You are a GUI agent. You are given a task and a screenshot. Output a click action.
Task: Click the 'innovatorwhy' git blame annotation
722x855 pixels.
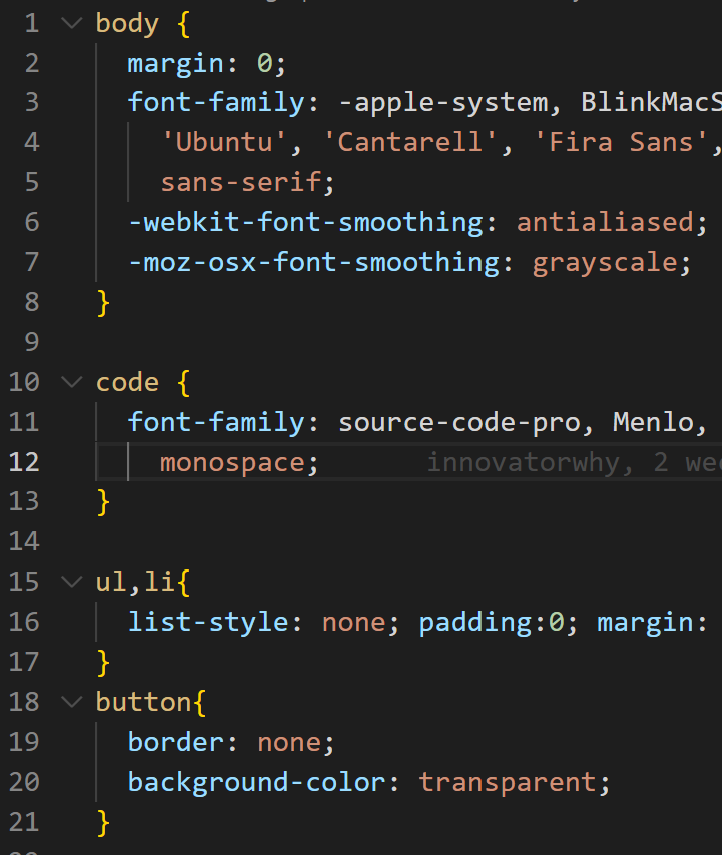point(522,463)
